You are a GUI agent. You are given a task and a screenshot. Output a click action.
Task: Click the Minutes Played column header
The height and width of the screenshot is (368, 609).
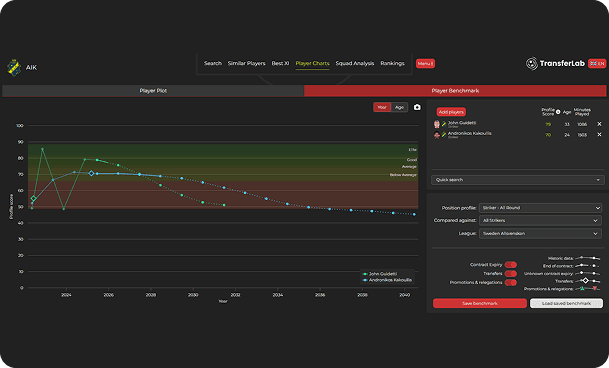(x=582, y=112)
